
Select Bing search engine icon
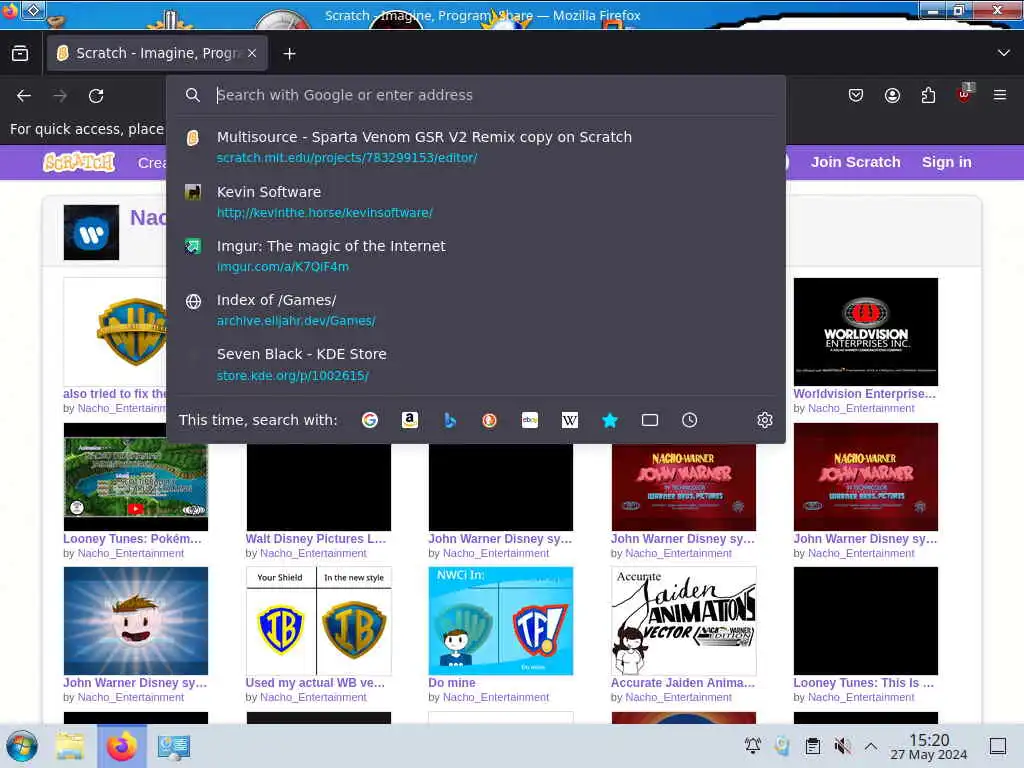tap(450, 420)
